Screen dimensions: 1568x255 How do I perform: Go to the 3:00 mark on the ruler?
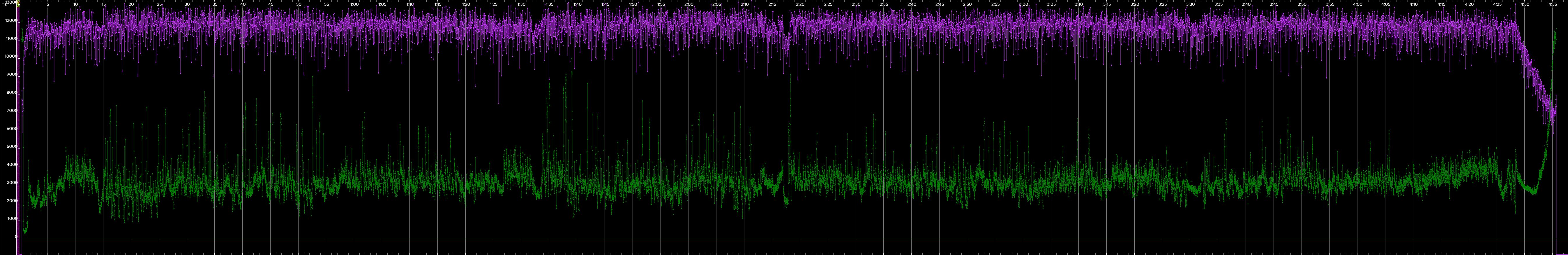click(1024, 4)
